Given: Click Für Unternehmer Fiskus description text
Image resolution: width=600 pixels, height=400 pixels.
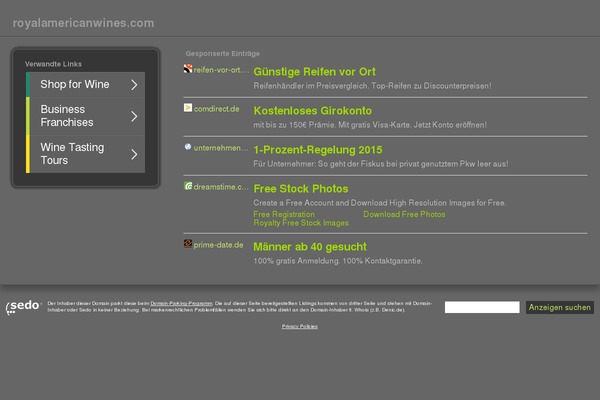Looking at the screenshot, I should pos(381,164).
